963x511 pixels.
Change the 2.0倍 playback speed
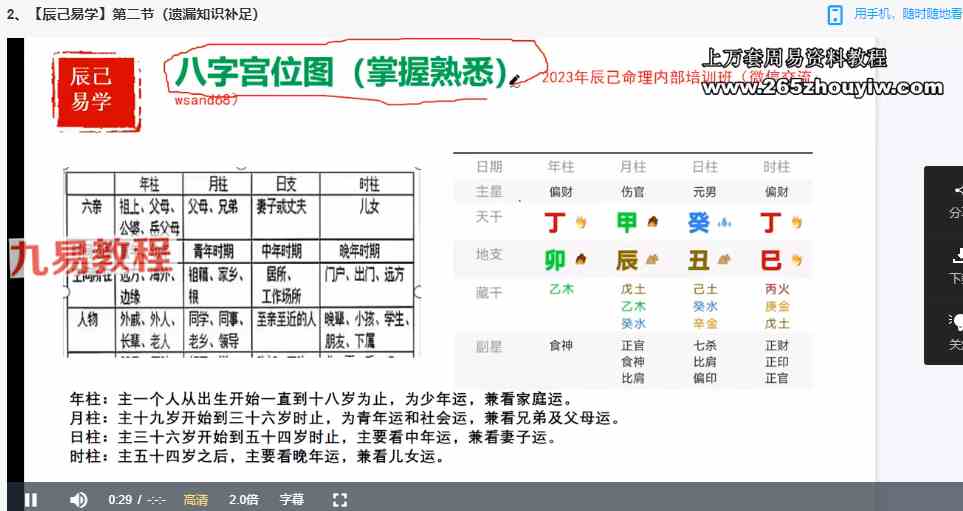click(244, 499)
